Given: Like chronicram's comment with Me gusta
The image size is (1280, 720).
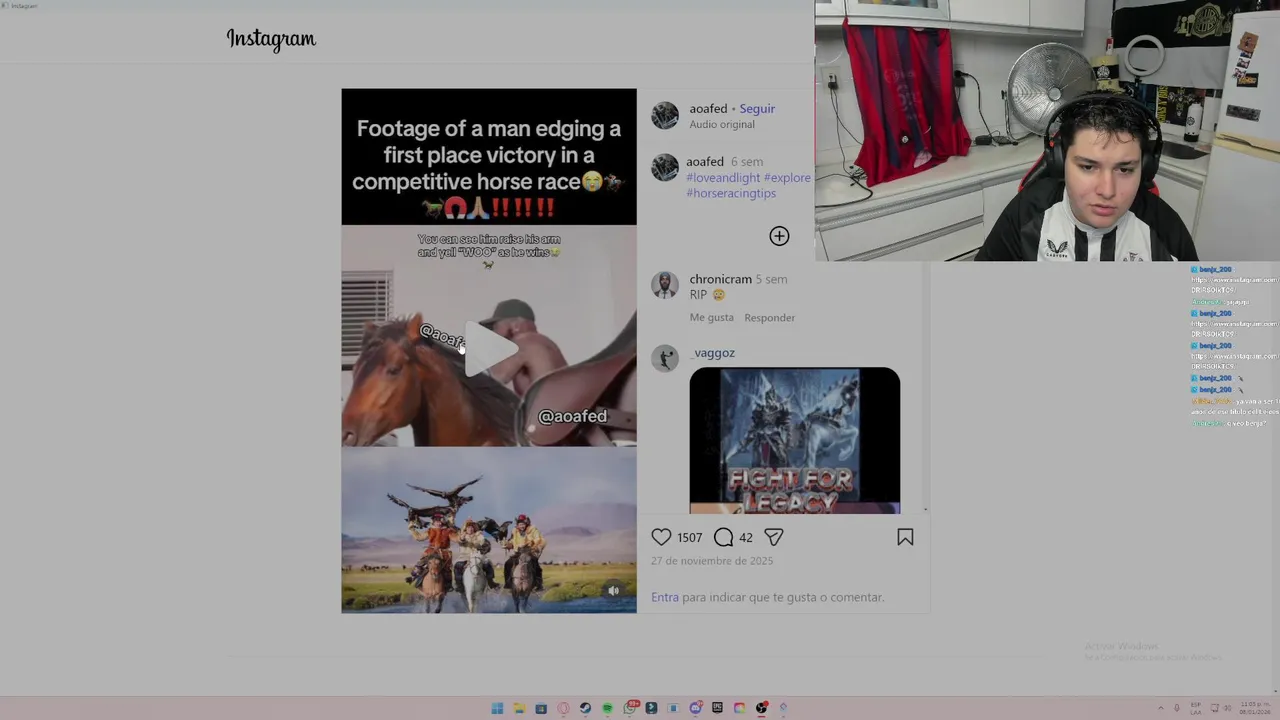Looking at the screenshot, I should click(711, 318).
